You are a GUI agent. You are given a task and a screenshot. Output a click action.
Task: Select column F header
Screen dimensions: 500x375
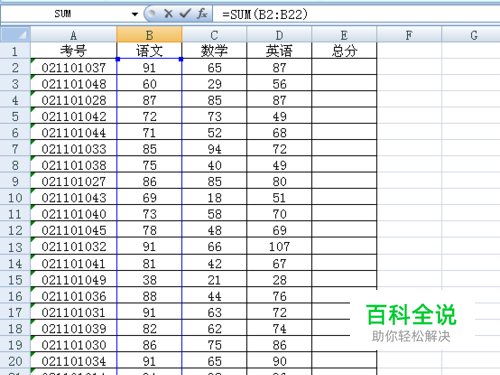[x=409, y=35]
